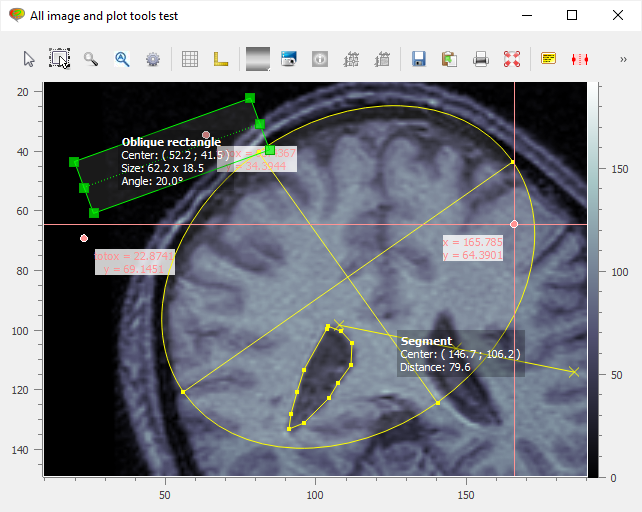Image resolution: width=642 pixels, height=512 pixels.
Task: Activate the rectangle zoom tool
Action: pos(60,59)
